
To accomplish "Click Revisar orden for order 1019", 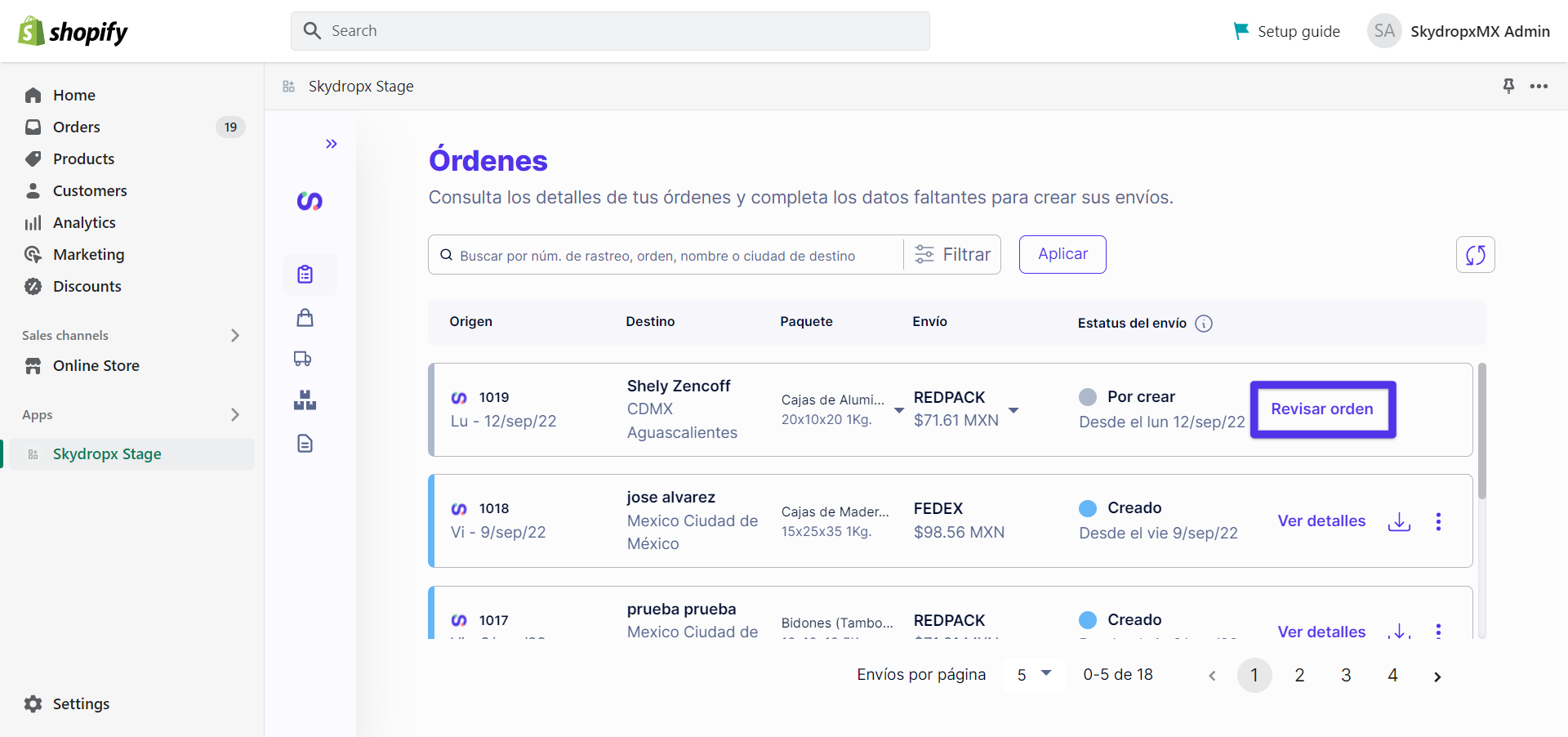I will click(1322, 409).
